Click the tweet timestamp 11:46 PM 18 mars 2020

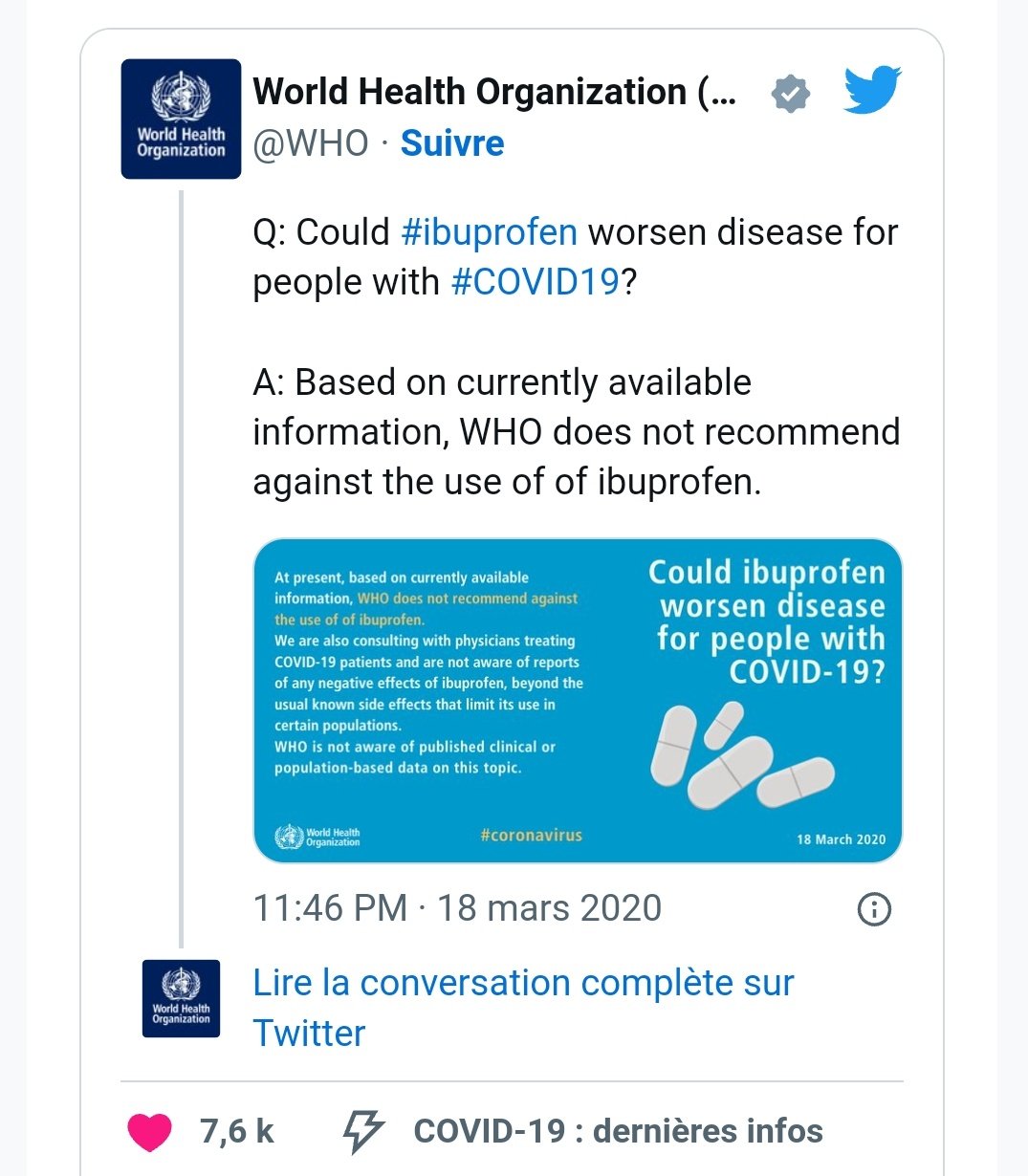point(457,908)
